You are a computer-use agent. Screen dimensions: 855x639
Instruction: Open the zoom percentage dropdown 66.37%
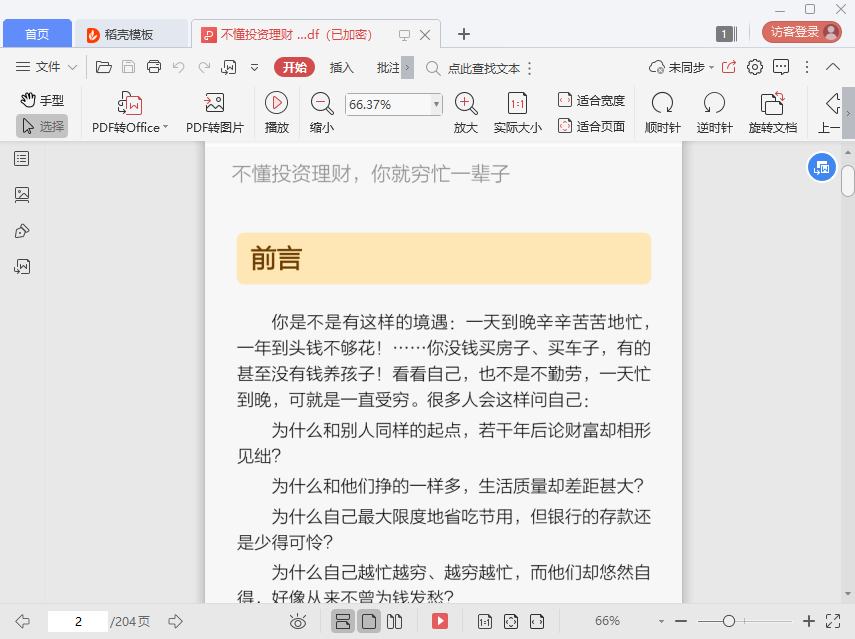[436, 104]
